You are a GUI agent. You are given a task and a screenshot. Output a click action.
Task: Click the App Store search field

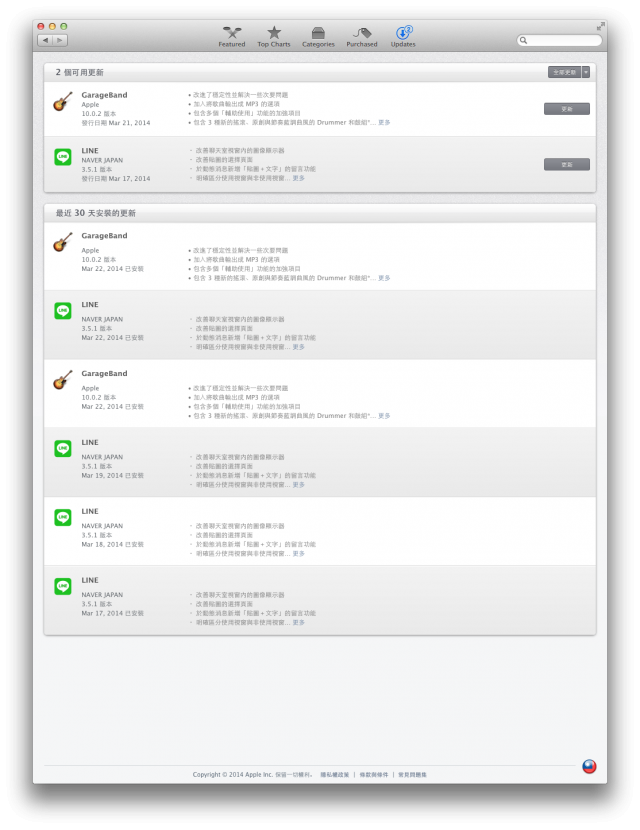click(560, 40)
